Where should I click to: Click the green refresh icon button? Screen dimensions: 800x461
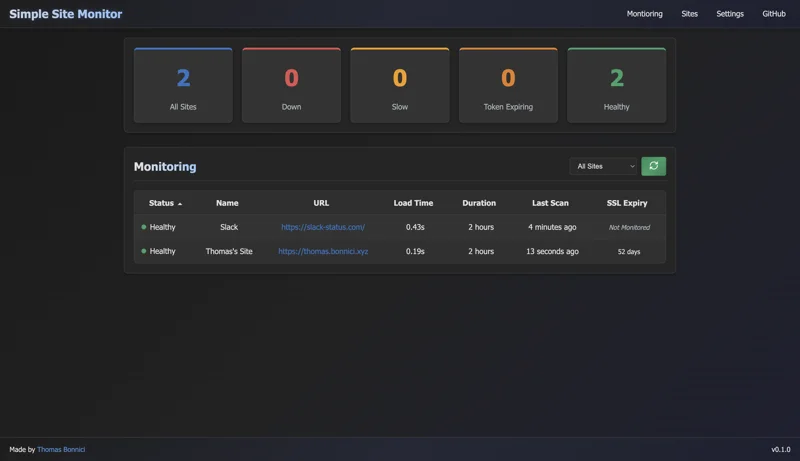(653, 166)
